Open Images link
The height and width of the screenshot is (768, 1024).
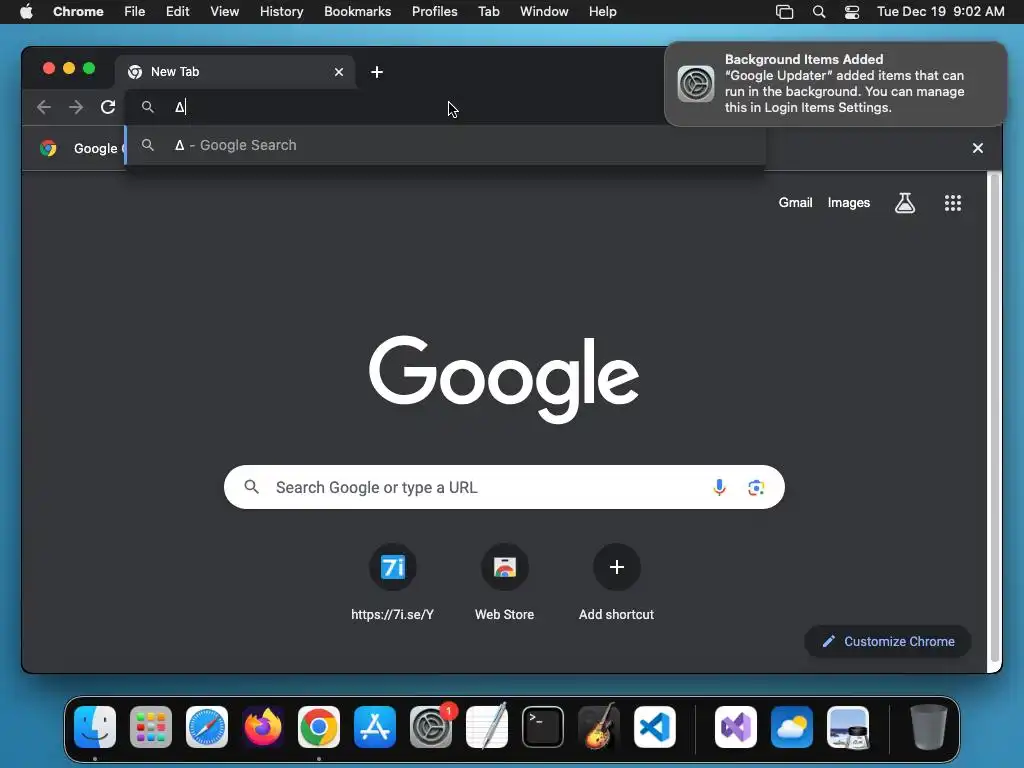[848, 202]
